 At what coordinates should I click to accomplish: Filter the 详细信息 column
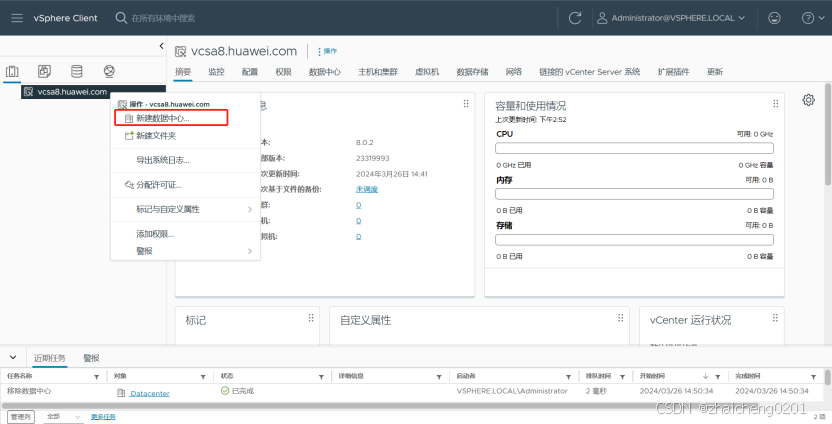439,377
